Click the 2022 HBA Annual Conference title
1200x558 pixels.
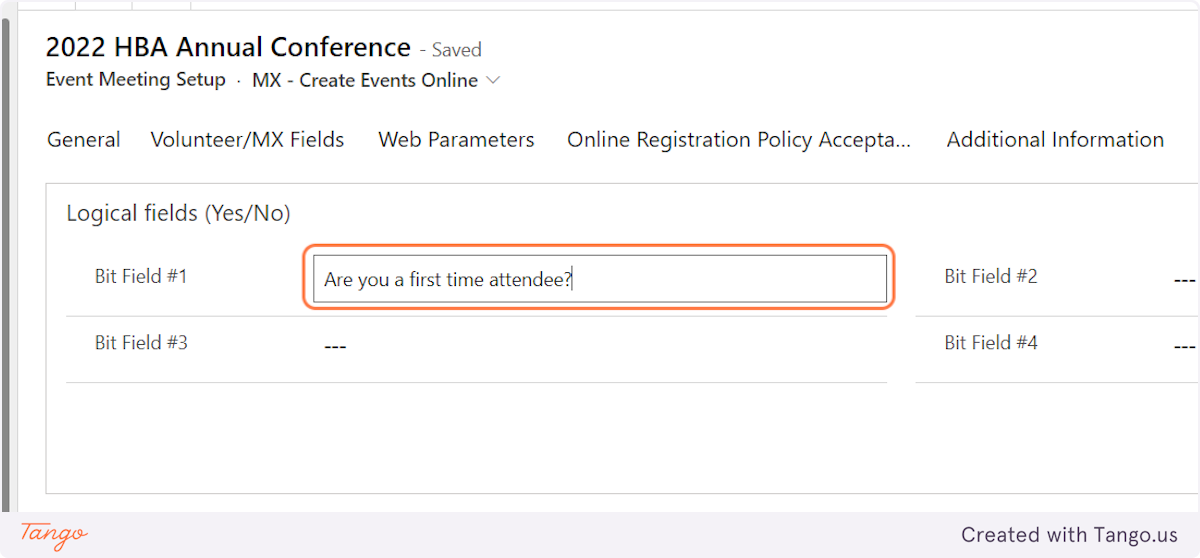(228, 47)
